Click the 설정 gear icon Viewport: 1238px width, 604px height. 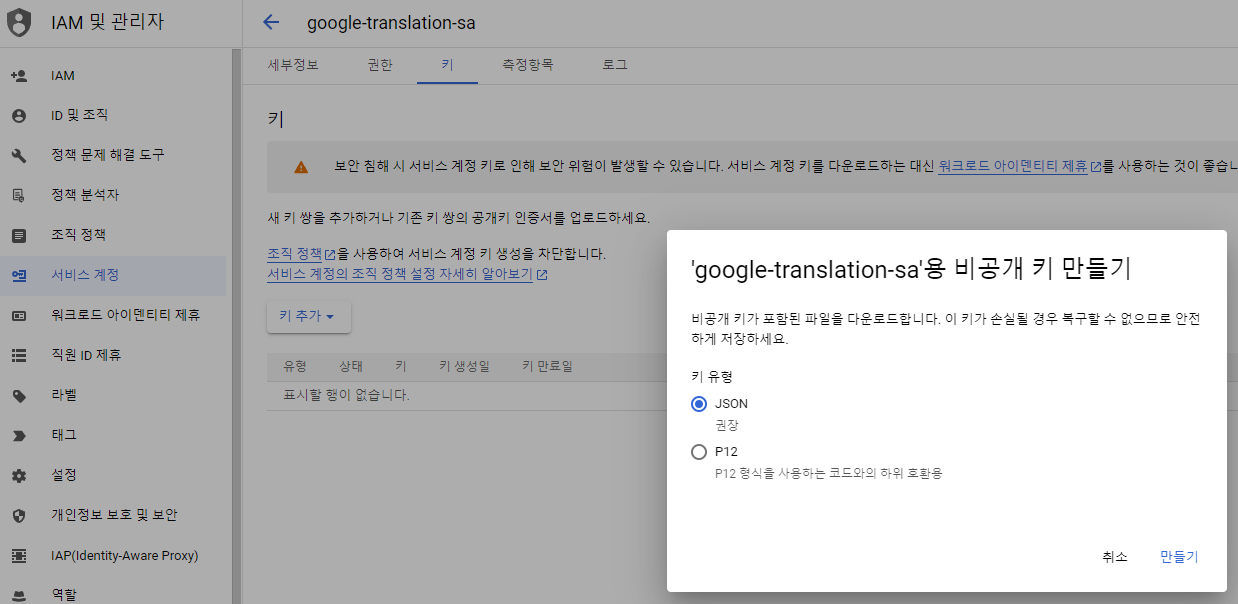click(18, 475)
